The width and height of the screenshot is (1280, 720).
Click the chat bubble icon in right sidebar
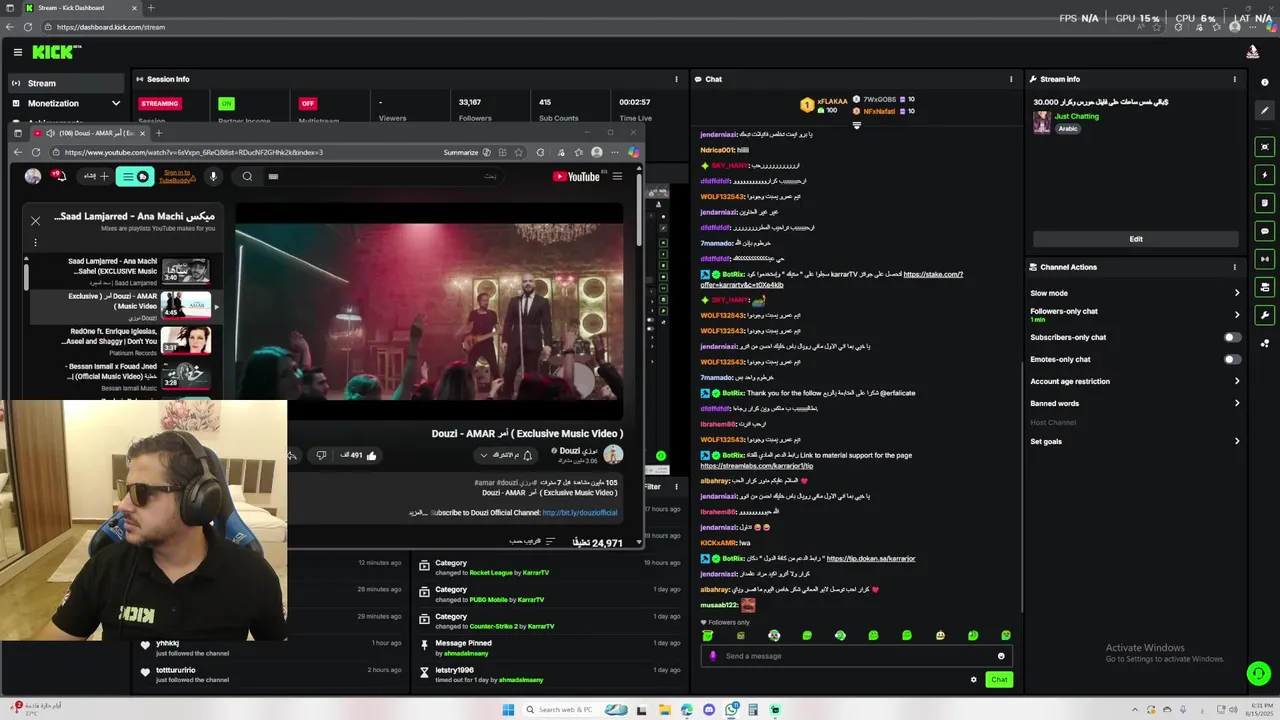(1265, 231)
